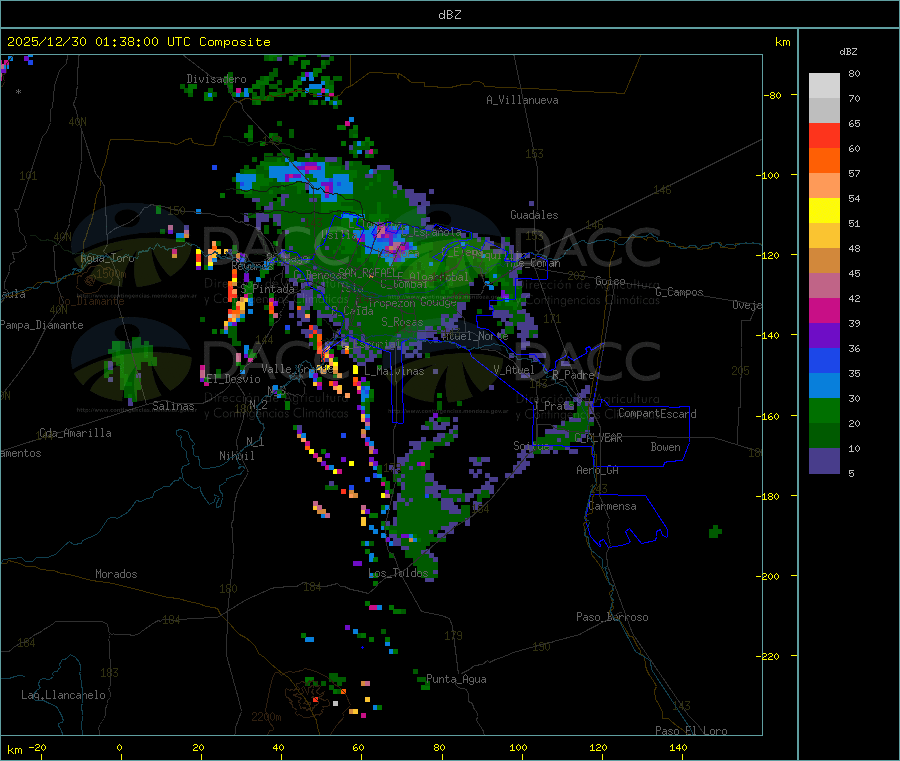
Task: Click the isolated green echo east of Carmensa
Action: [715, 531]
